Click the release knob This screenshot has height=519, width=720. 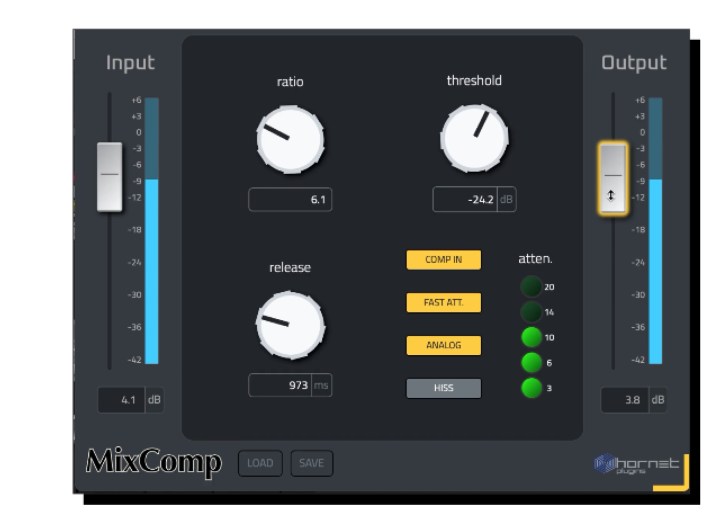[290, 325]
